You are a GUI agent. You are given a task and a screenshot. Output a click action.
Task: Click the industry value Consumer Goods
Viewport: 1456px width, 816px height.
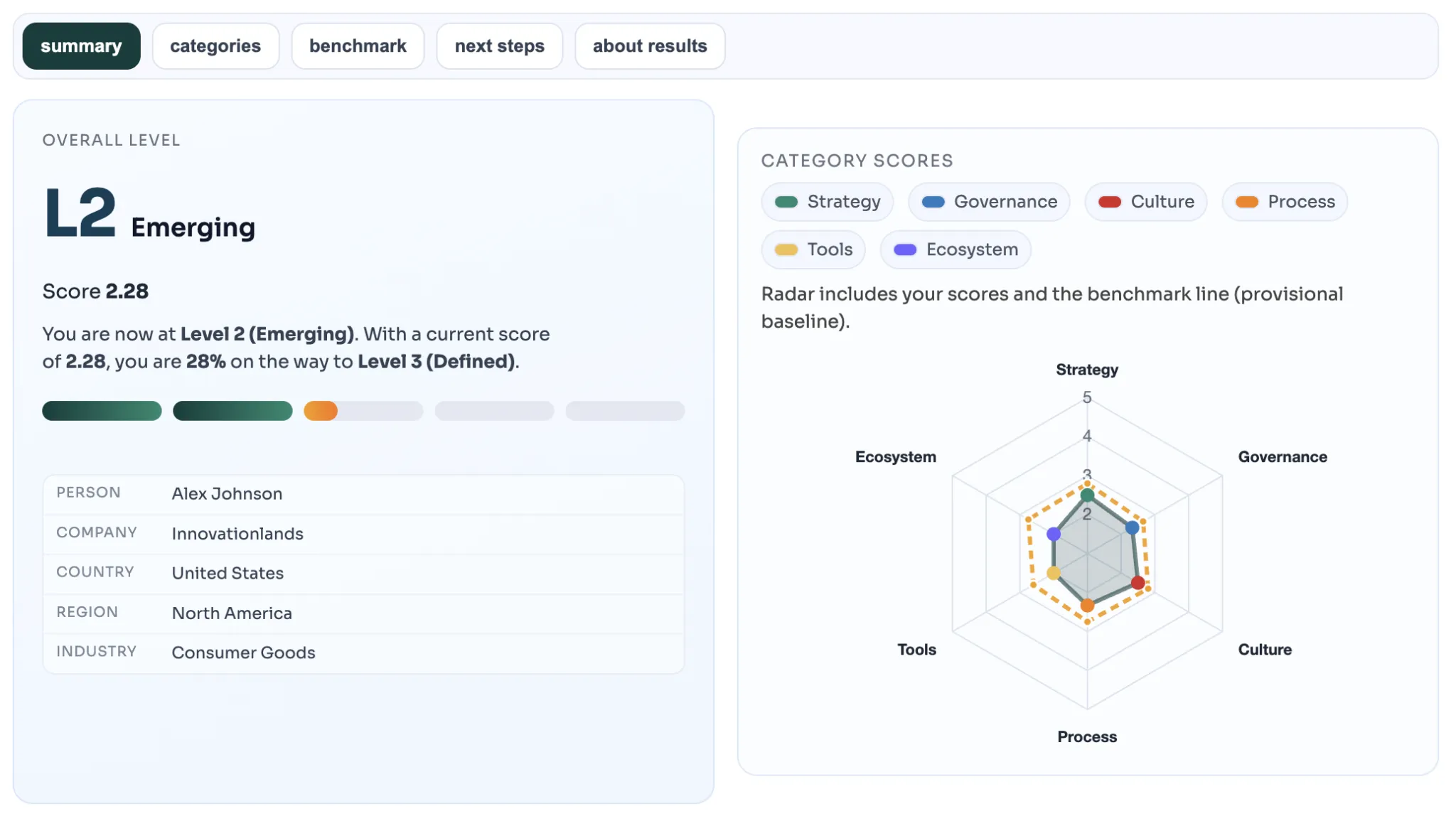coord(243,653)
